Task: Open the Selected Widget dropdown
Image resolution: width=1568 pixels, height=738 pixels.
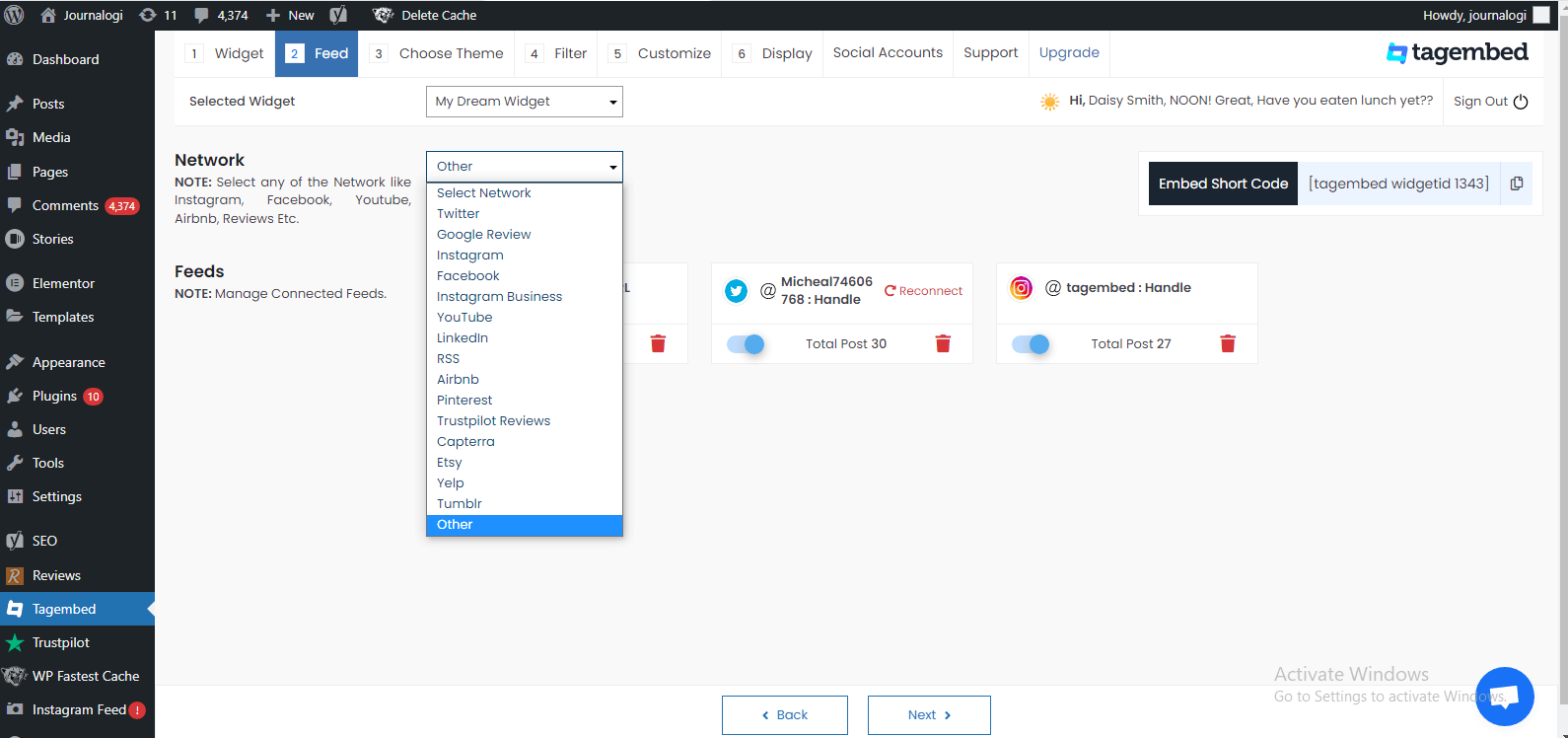Action: (525, 102)
